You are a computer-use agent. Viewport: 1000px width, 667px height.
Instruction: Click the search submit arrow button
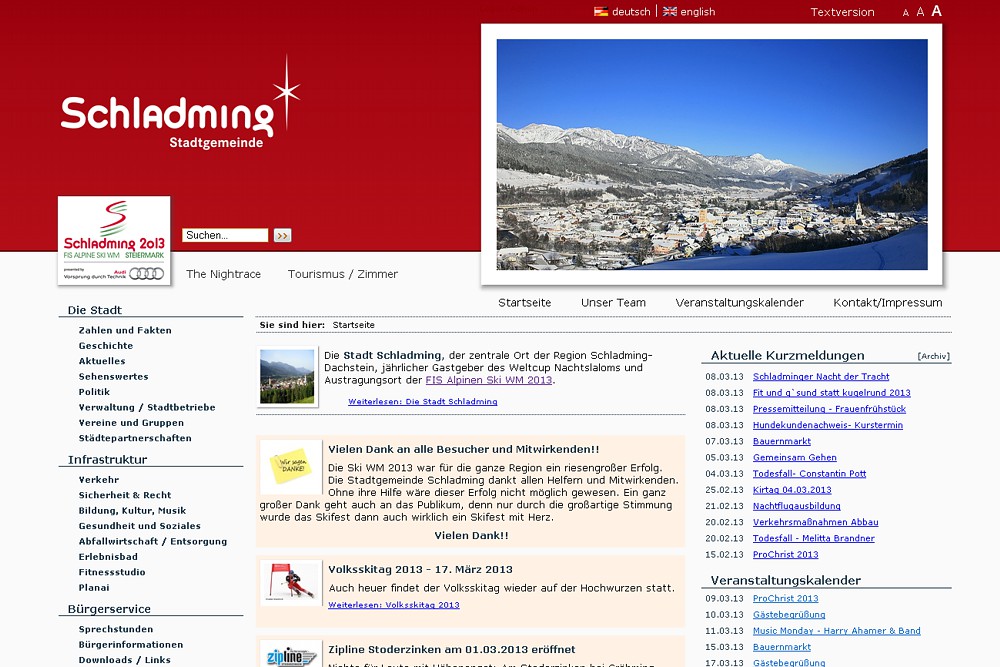click(283, 235)
